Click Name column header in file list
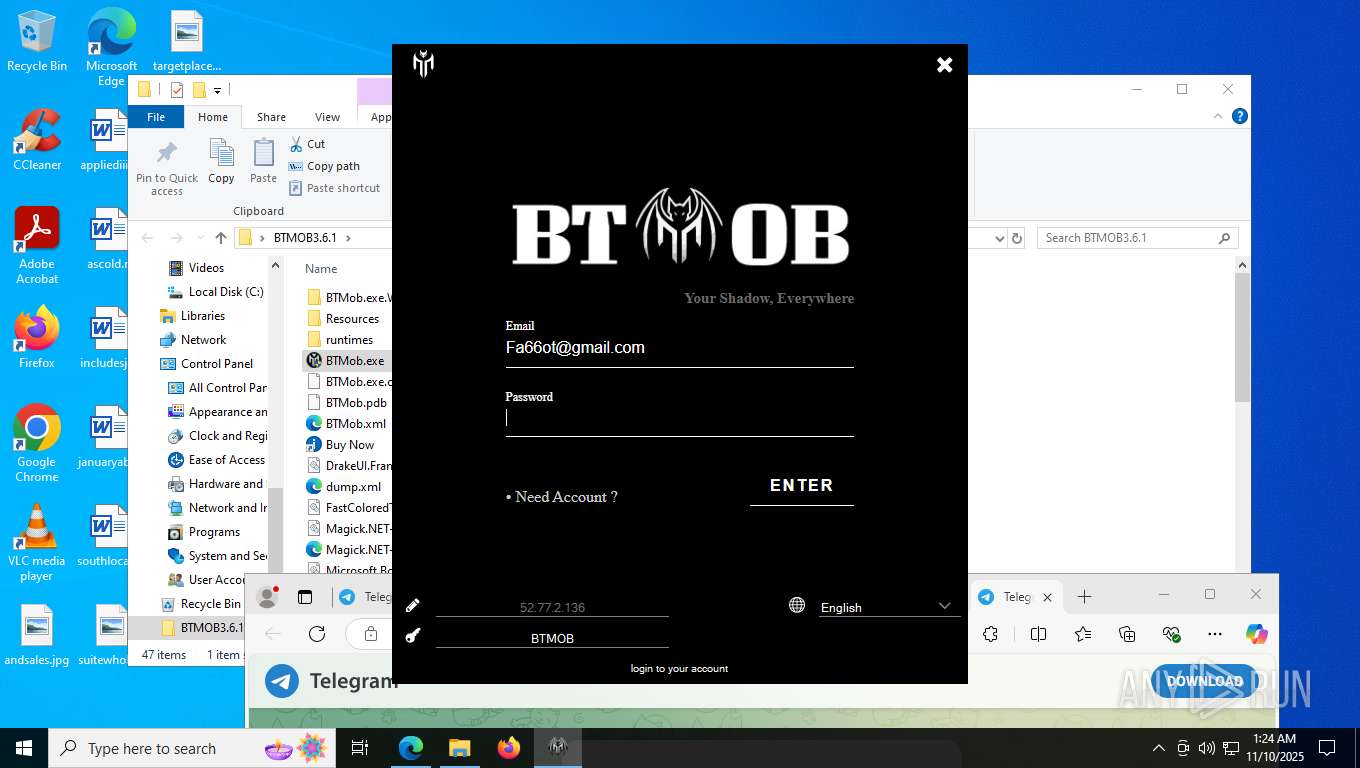The height and width of the screenshot is (768, 1360). (x=321, y=269)
